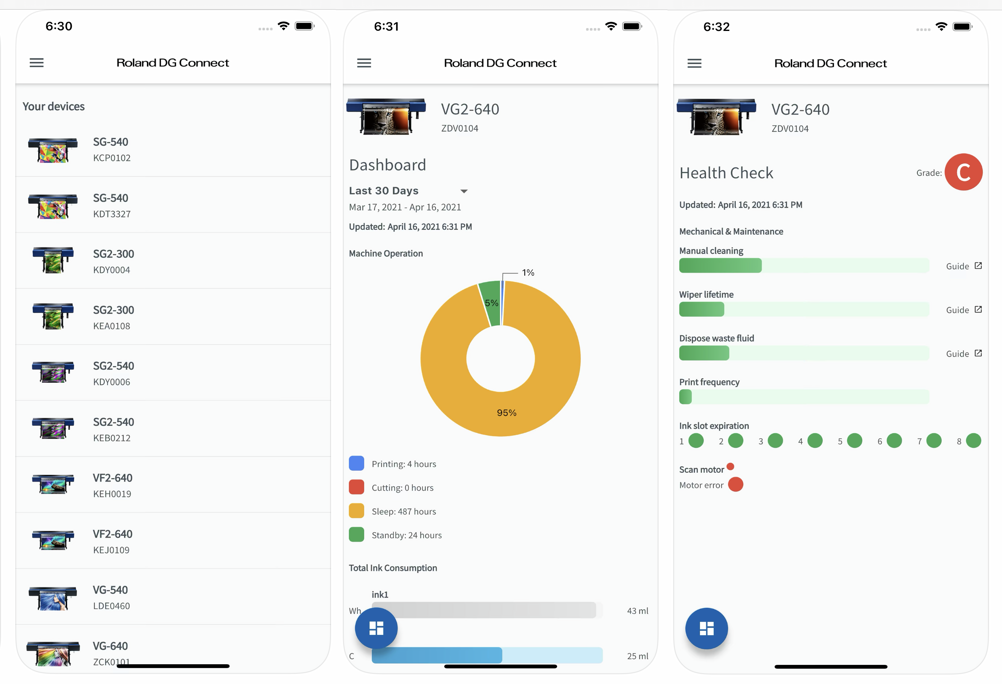Click the cyan ink 25 ml consumption bar

point(487,655)
